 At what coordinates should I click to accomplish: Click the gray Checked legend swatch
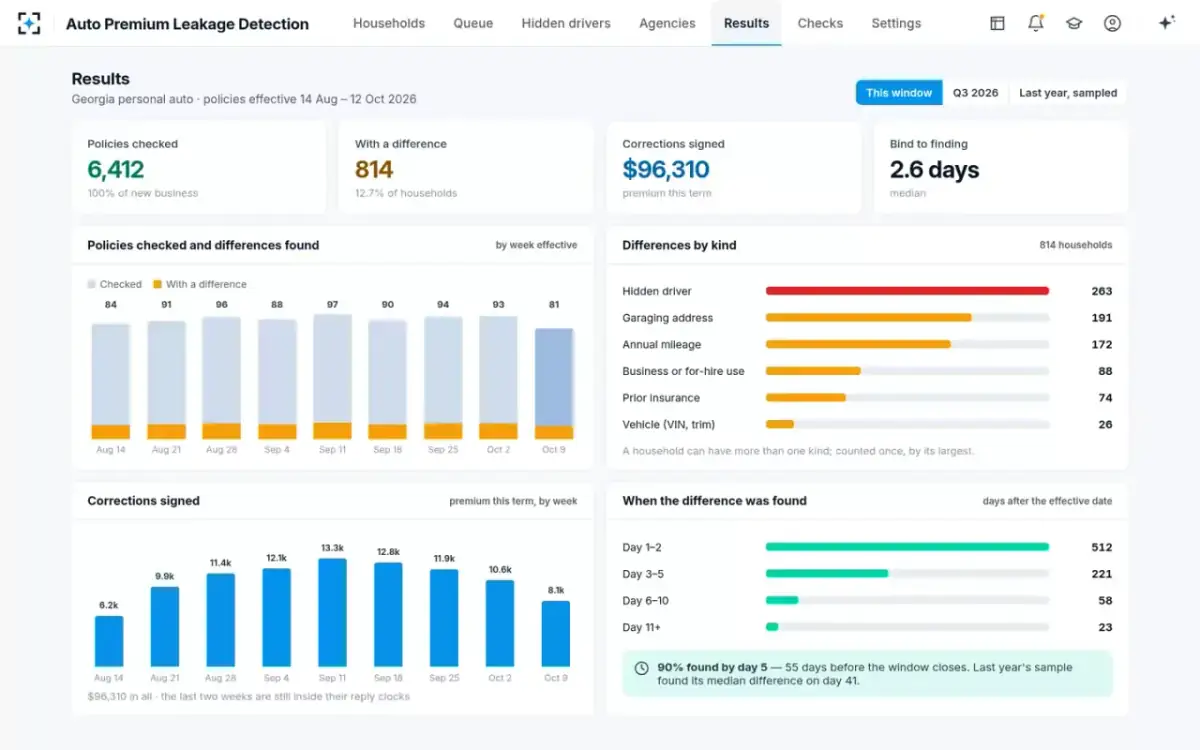tap(91, 284)
